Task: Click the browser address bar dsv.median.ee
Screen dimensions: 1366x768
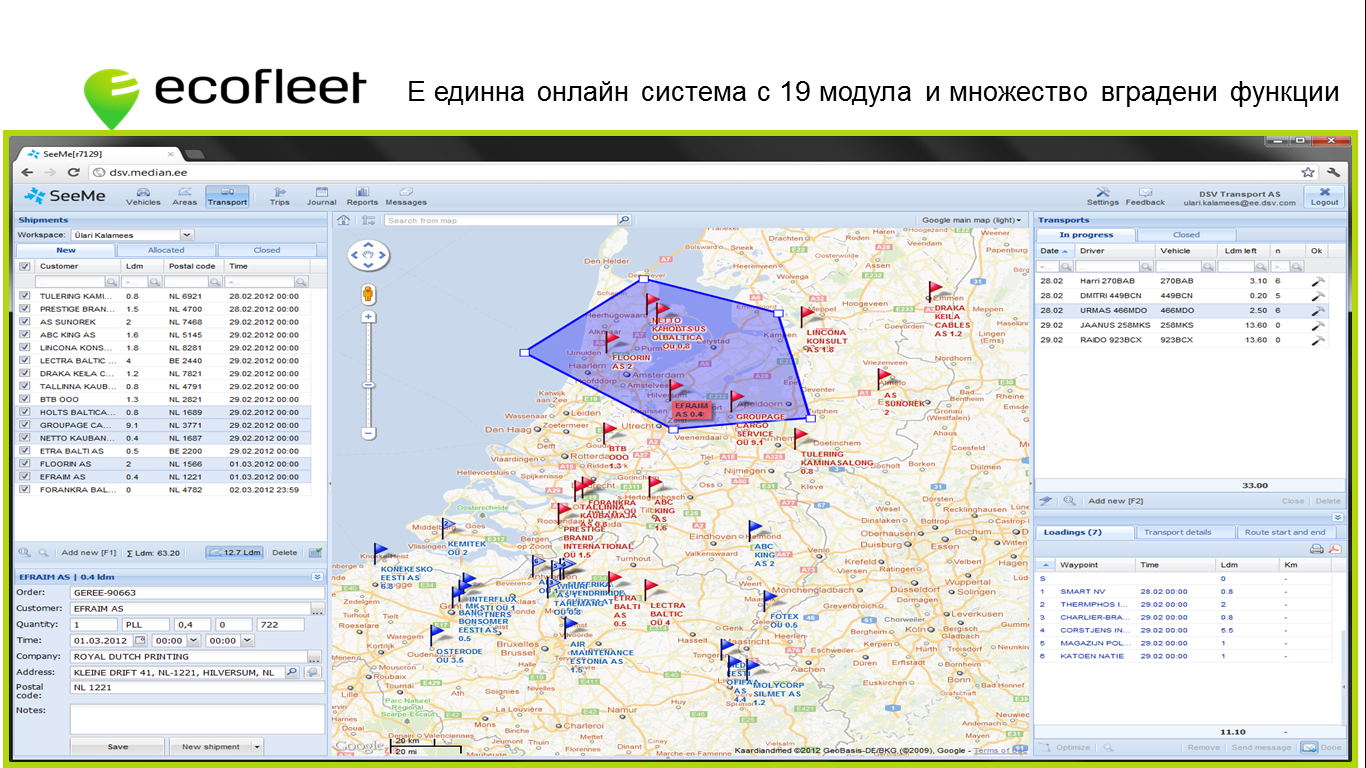Action: point(700,172)
